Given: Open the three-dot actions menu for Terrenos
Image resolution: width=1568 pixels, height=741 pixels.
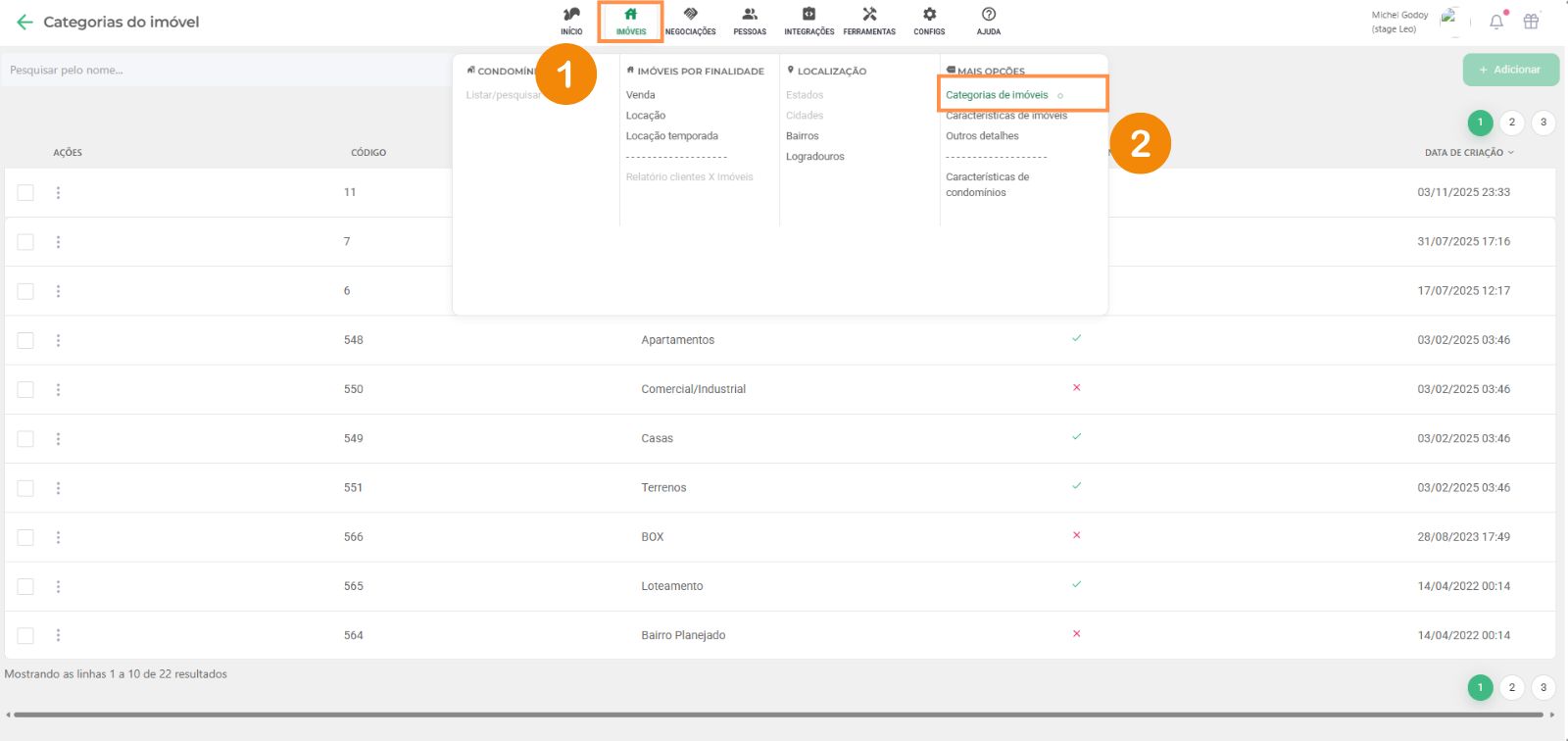Looking at the screenshot, I should point(58,488).
